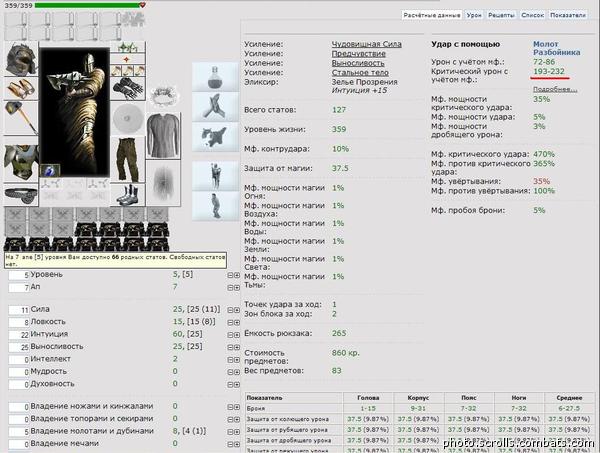Click the green 359/359 health bar
Viewport: 600px width, 453px height.
(x=88, y=5)
